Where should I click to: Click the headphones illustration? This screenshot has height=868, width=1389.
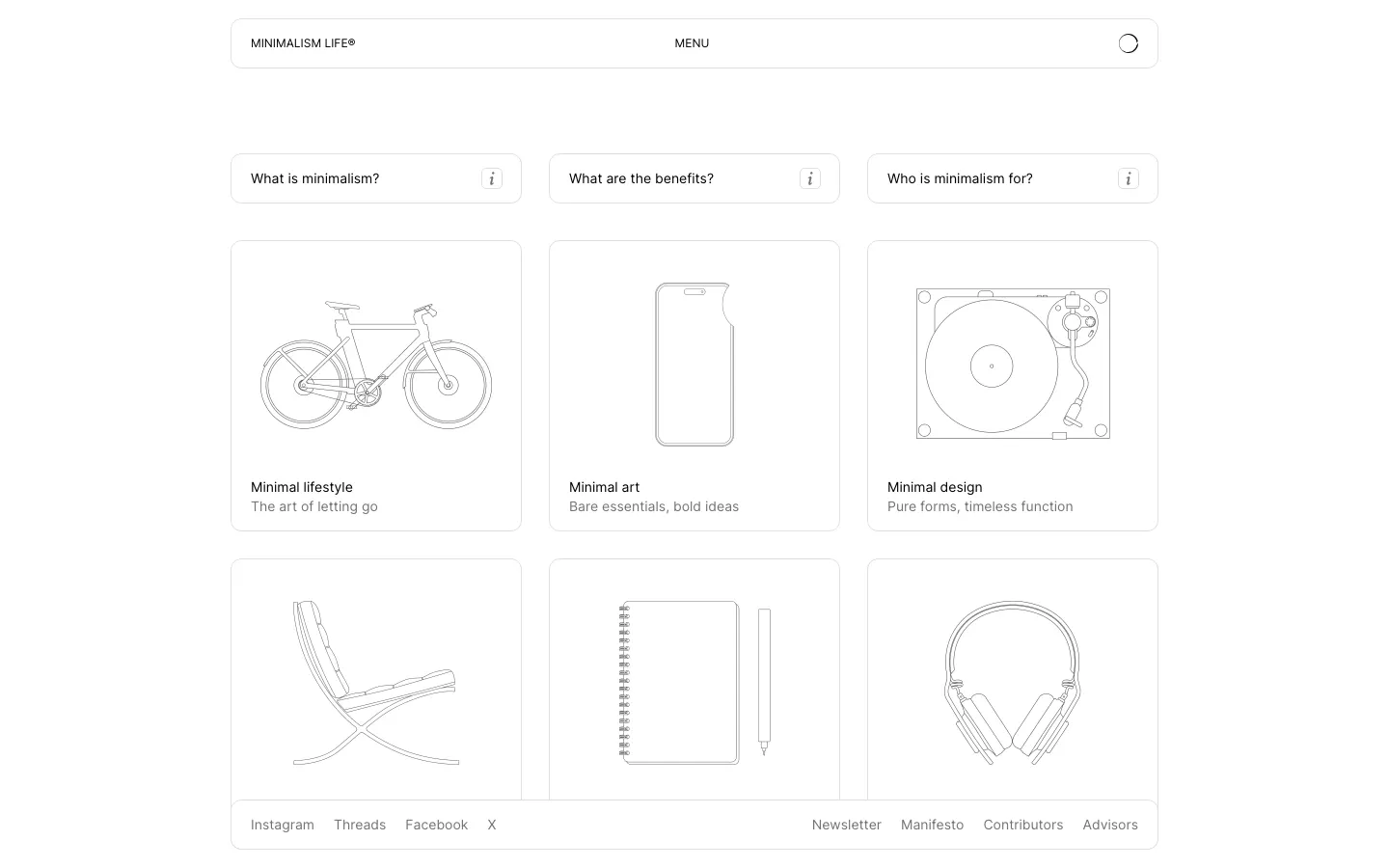pyautogui.click(x=1013, y=683)
